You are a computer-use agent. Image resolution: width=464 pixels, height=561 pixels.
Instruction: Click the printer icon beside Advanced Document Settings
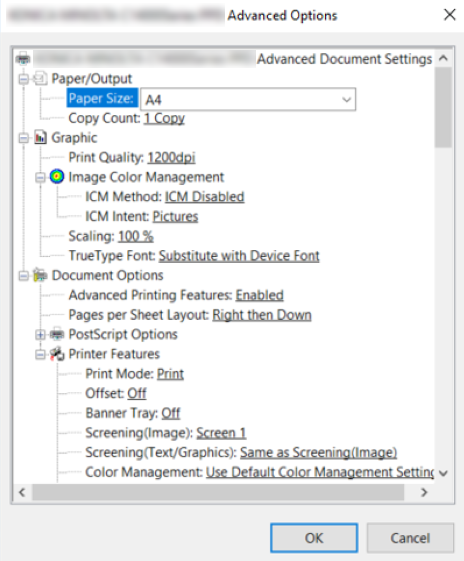tap(23, 59)
